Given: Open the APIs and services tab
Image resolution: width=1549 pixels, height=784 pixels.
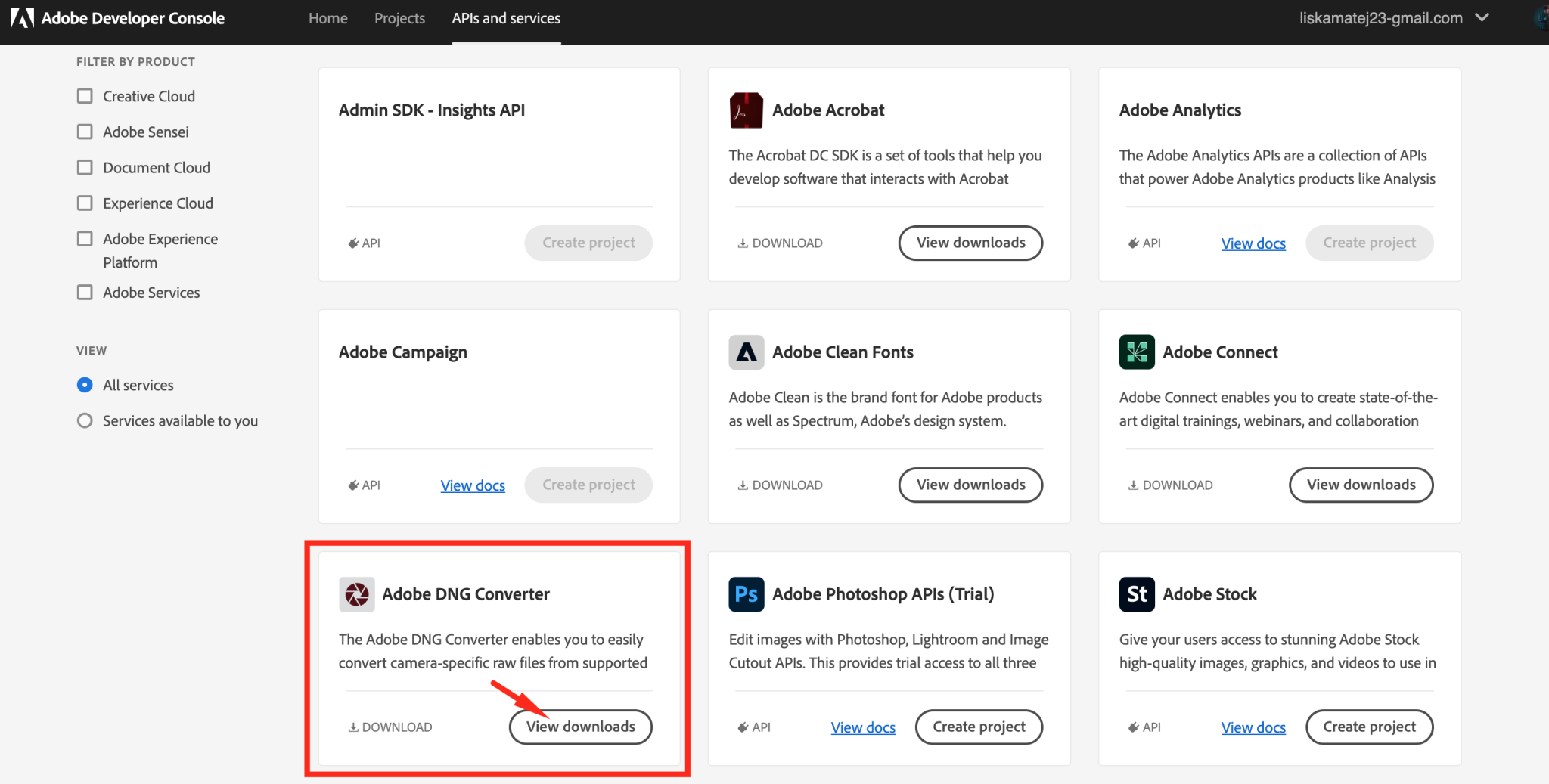Looking at the screenshot, I should [506, 18].
